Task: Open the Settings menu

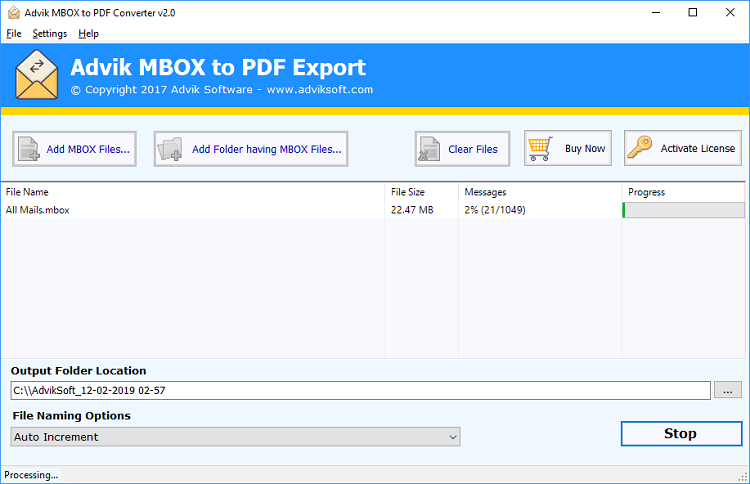Action: (50, 33)
